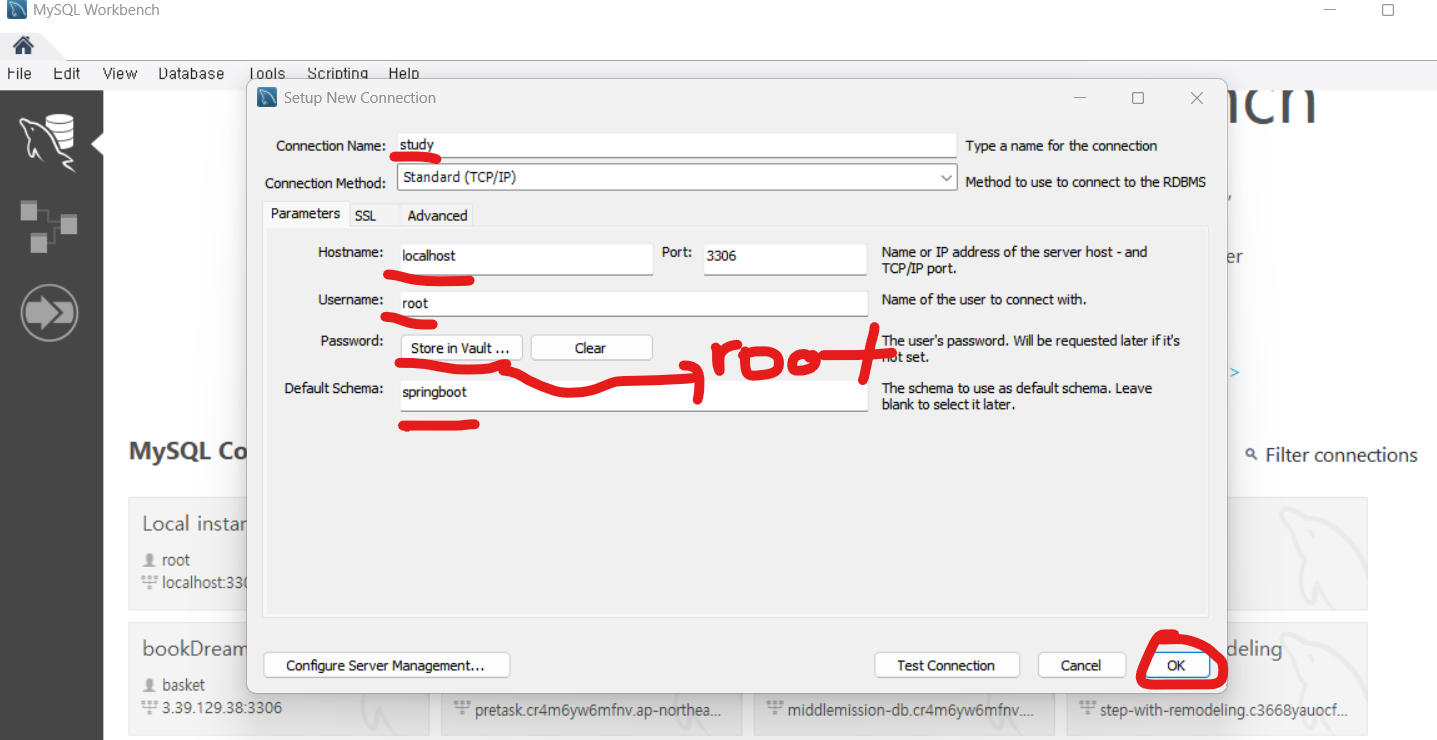Open the Tools menu
This screenshot has height=740, width=1437.
[x=267, y=73]
